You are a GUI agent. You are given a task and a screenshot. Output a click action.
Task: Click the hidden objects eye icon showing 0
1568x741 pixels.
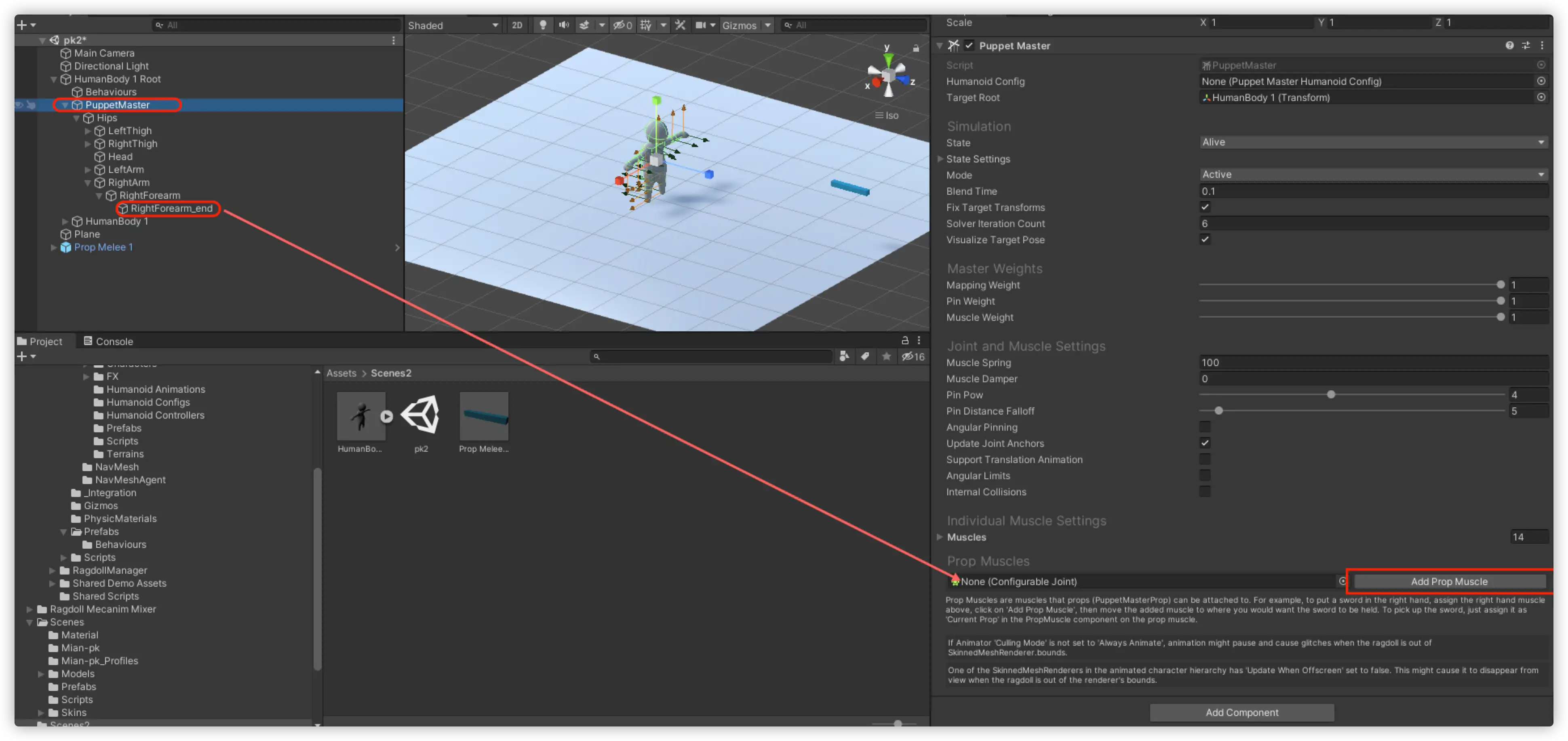coord(622,25)
